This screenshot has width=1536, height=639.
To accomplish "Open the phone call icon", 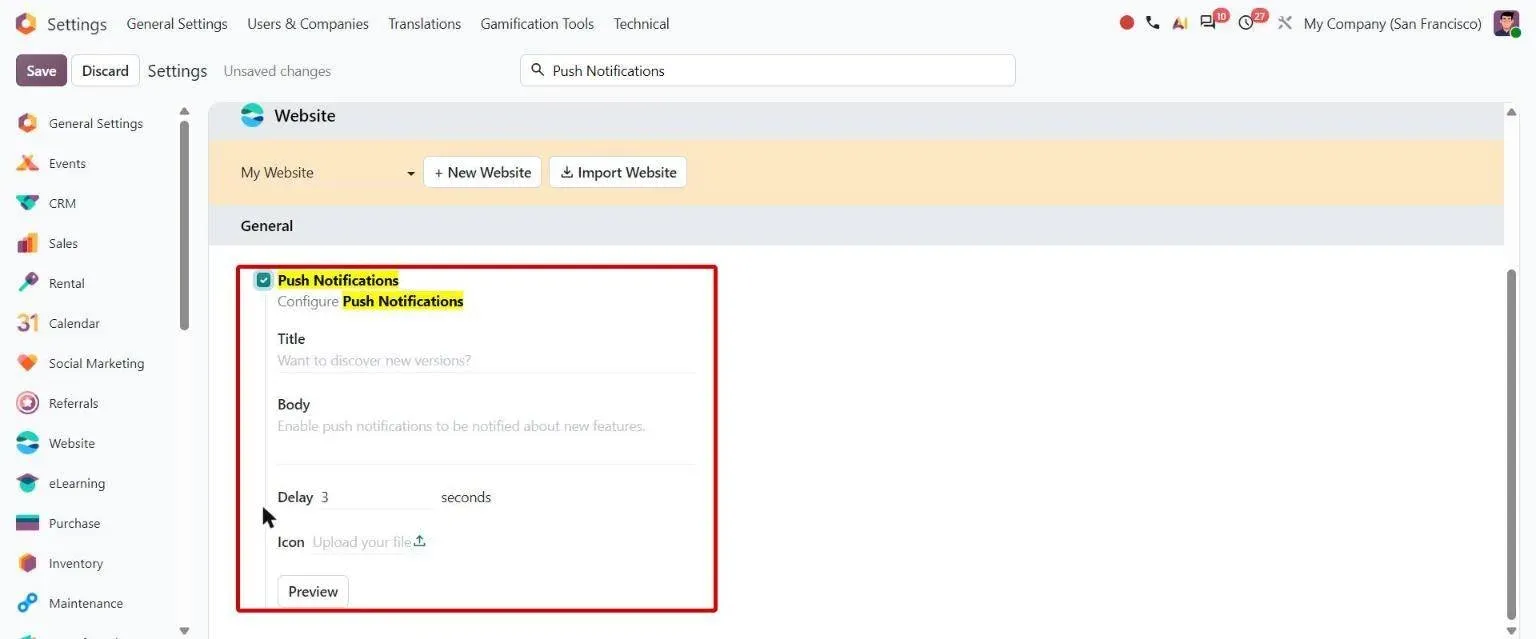I will (x=1153, y=23).
